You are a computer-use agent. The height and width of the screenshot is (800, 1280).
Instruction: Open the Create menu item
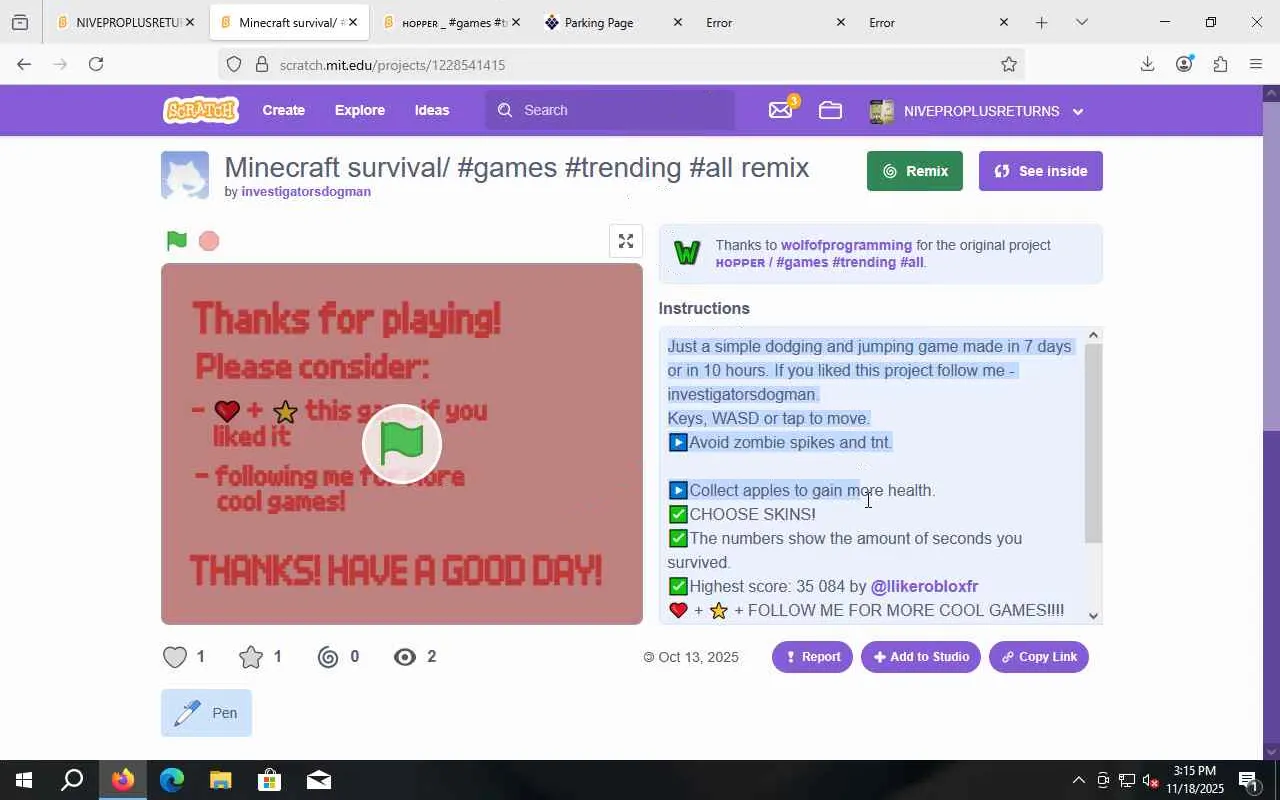tap(284, 110)
